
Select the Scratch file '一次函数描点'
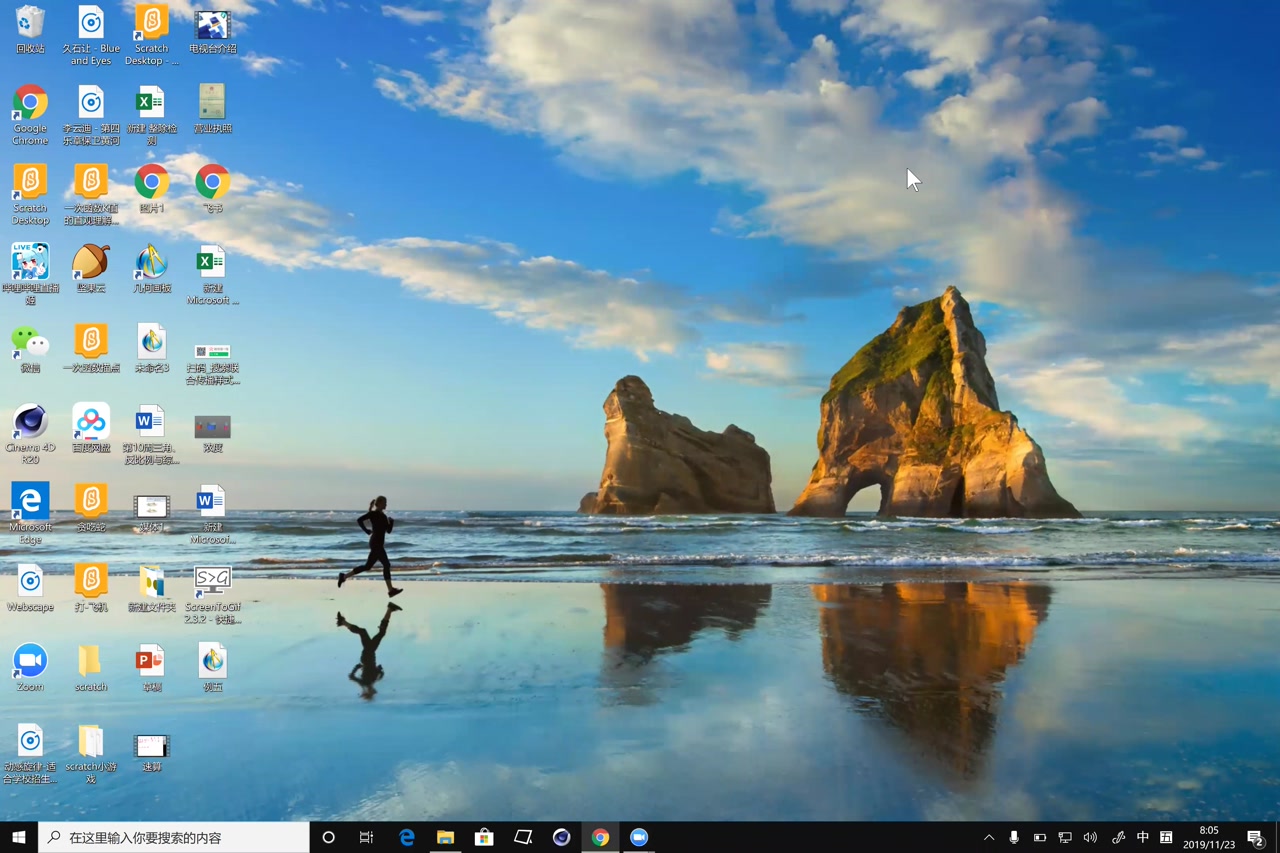pos(91,349)
